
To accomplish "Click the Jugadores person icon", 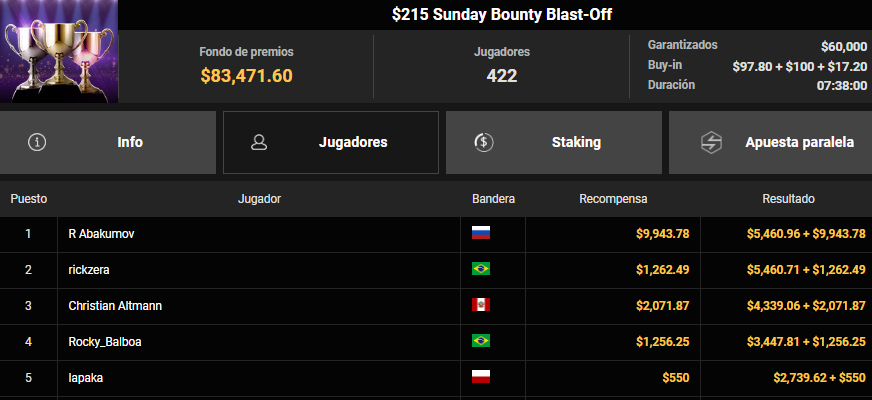I will point(259,142).
